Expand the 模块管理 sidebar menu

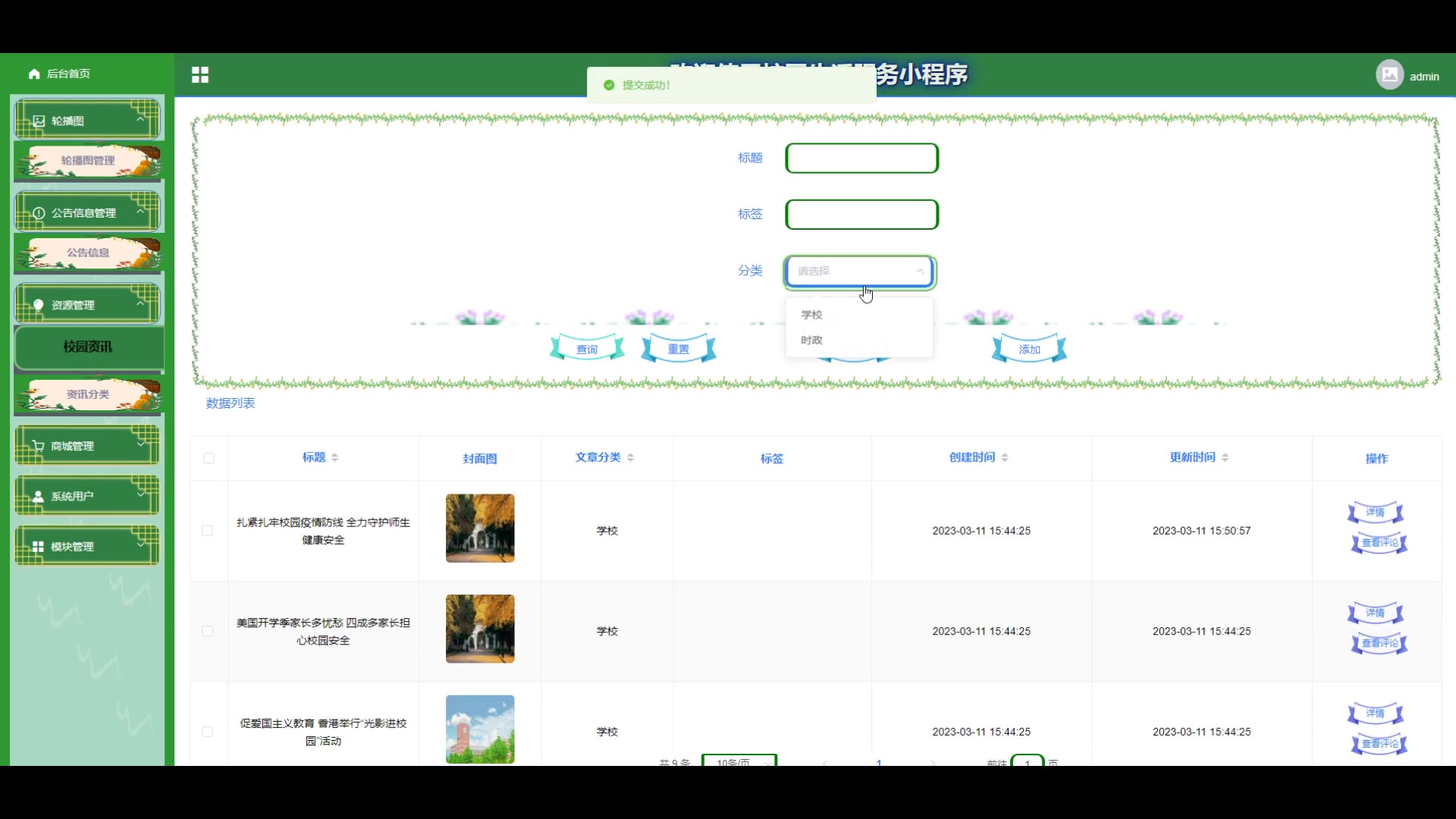[x=86, y=546]
